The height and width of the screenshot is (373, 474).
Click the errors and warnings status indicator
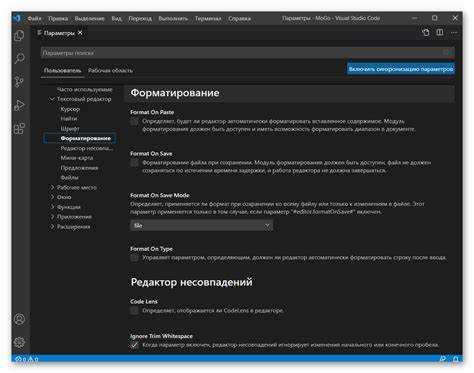[x=27, y=359]
